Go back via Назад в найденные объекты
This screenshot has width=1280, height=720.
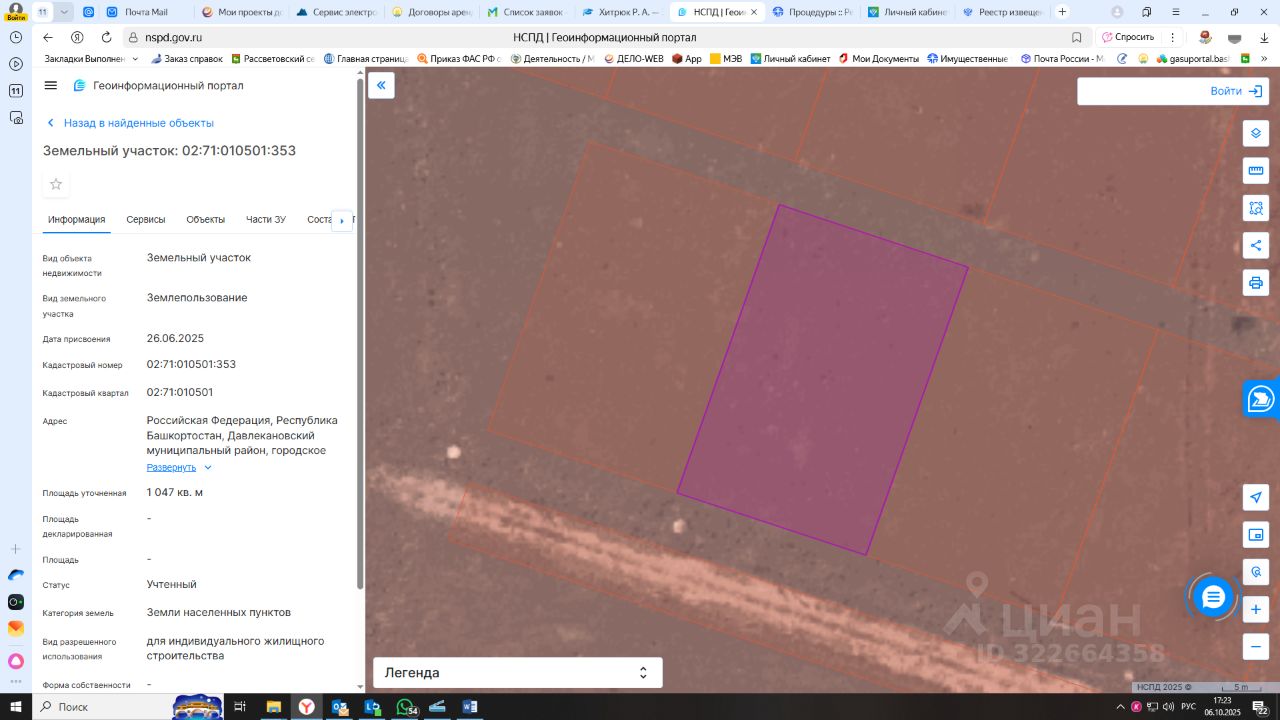click(130, 123)
